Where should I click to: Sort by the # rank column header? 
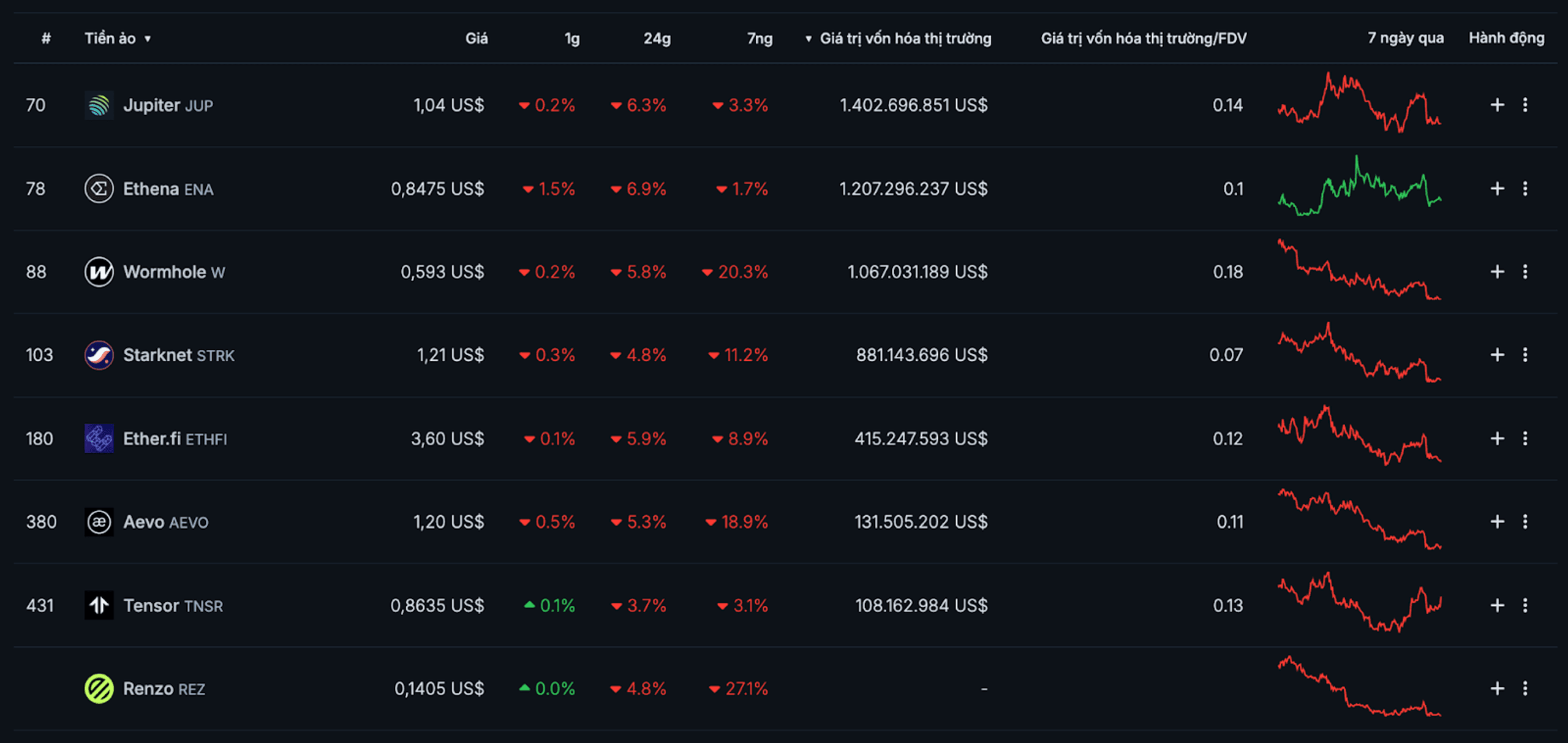click(x=46, y=39)
